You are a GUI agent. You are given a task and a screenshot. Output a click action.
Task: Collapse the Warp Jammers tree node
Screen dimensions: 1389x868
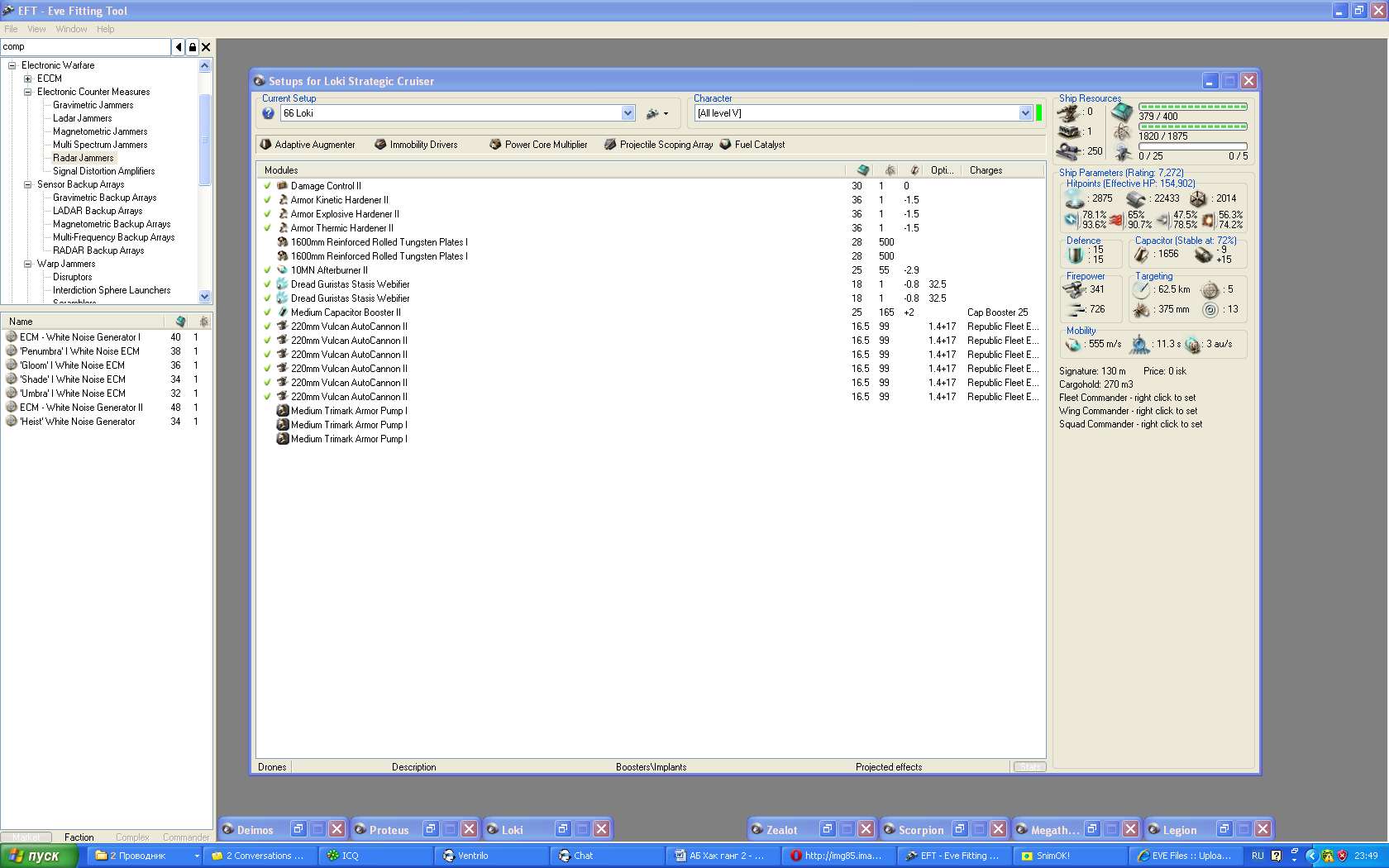(x=27, y=264)
